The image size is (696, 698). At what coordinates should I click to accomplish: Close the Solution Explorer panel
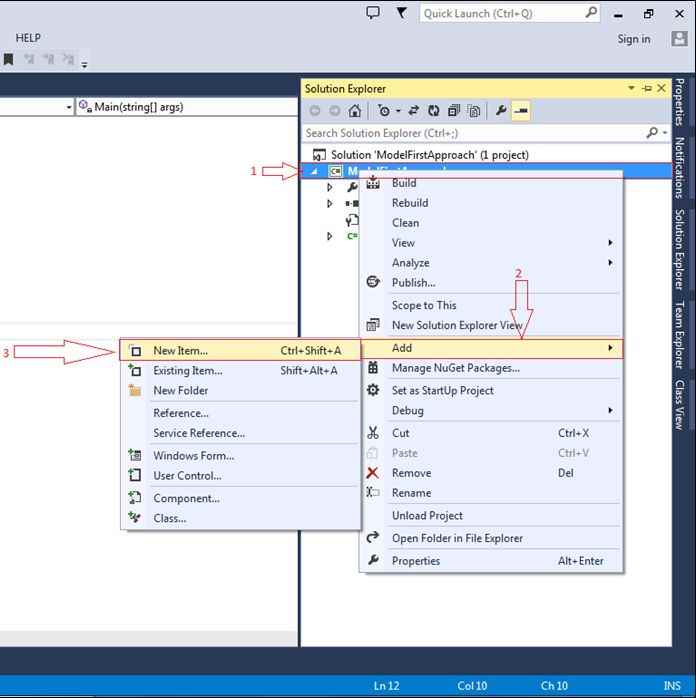click(662, 88)
